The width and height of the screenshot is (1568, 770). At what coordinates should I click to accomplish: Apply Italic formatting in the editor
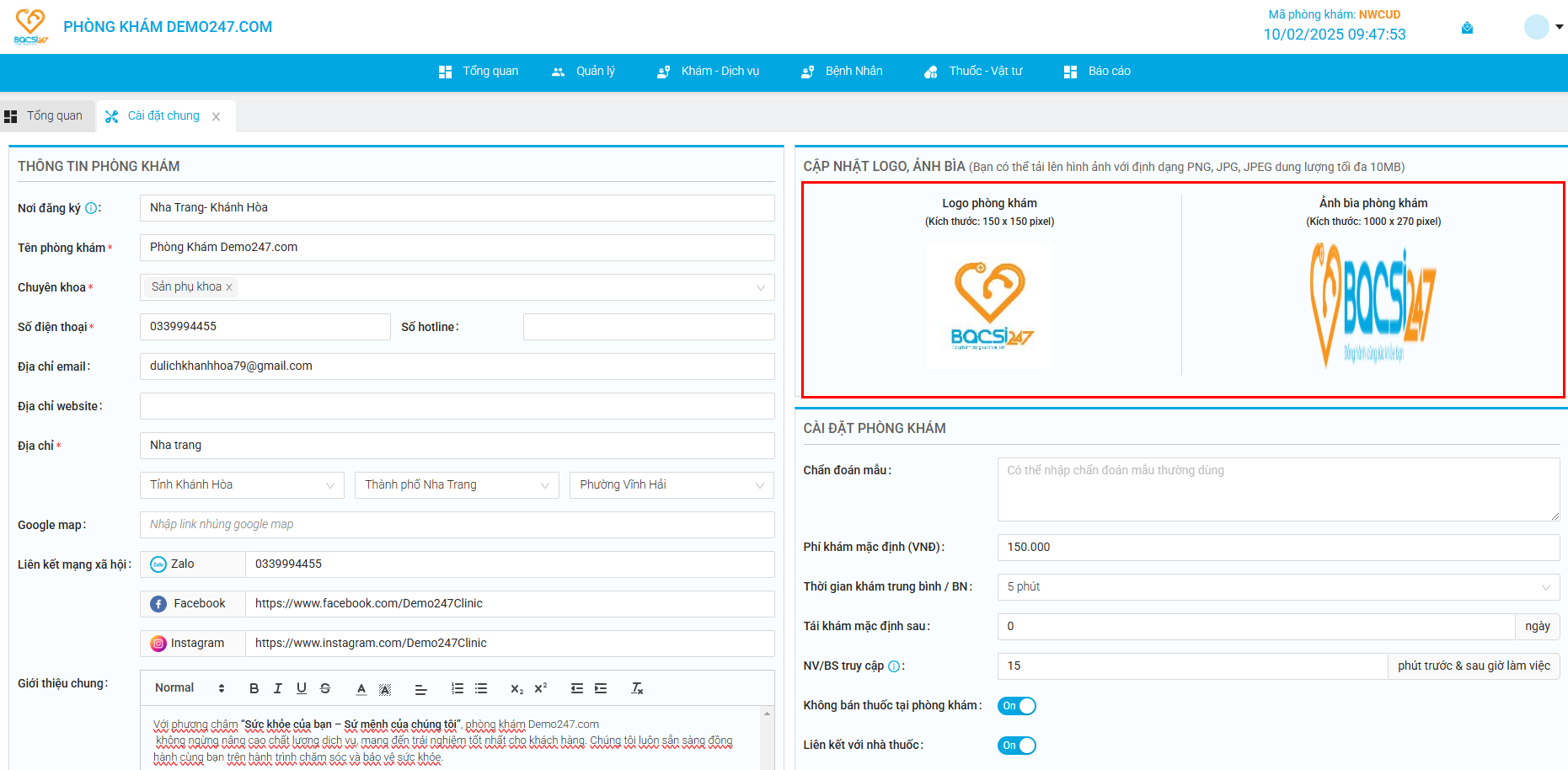pyautogui.click(x=277, y=688)
